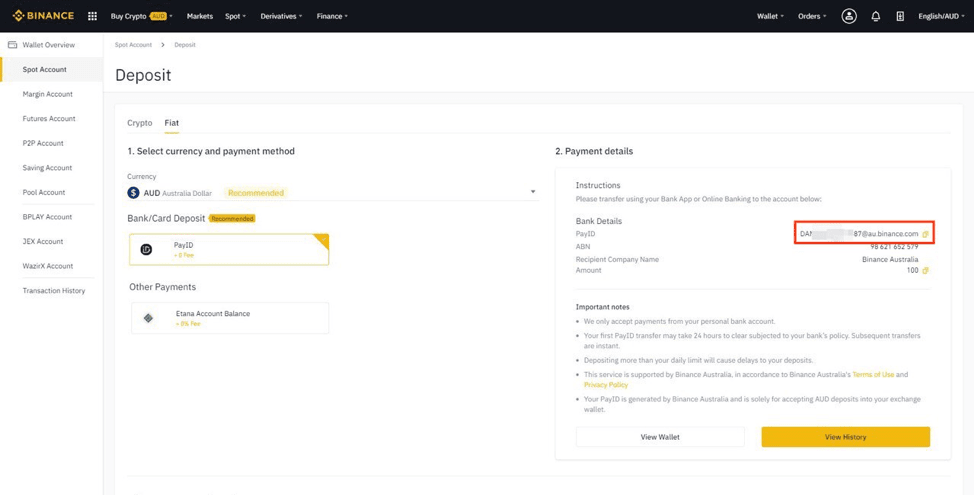Switch to the Crypto tab
This screenshot has width=974, height=495.
coord(140,123)
